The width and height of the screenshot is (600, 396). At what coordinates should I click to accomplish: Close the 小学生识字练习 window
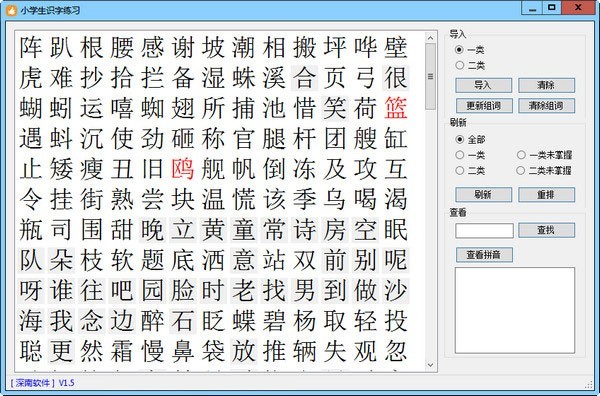[x=578, y=8]
